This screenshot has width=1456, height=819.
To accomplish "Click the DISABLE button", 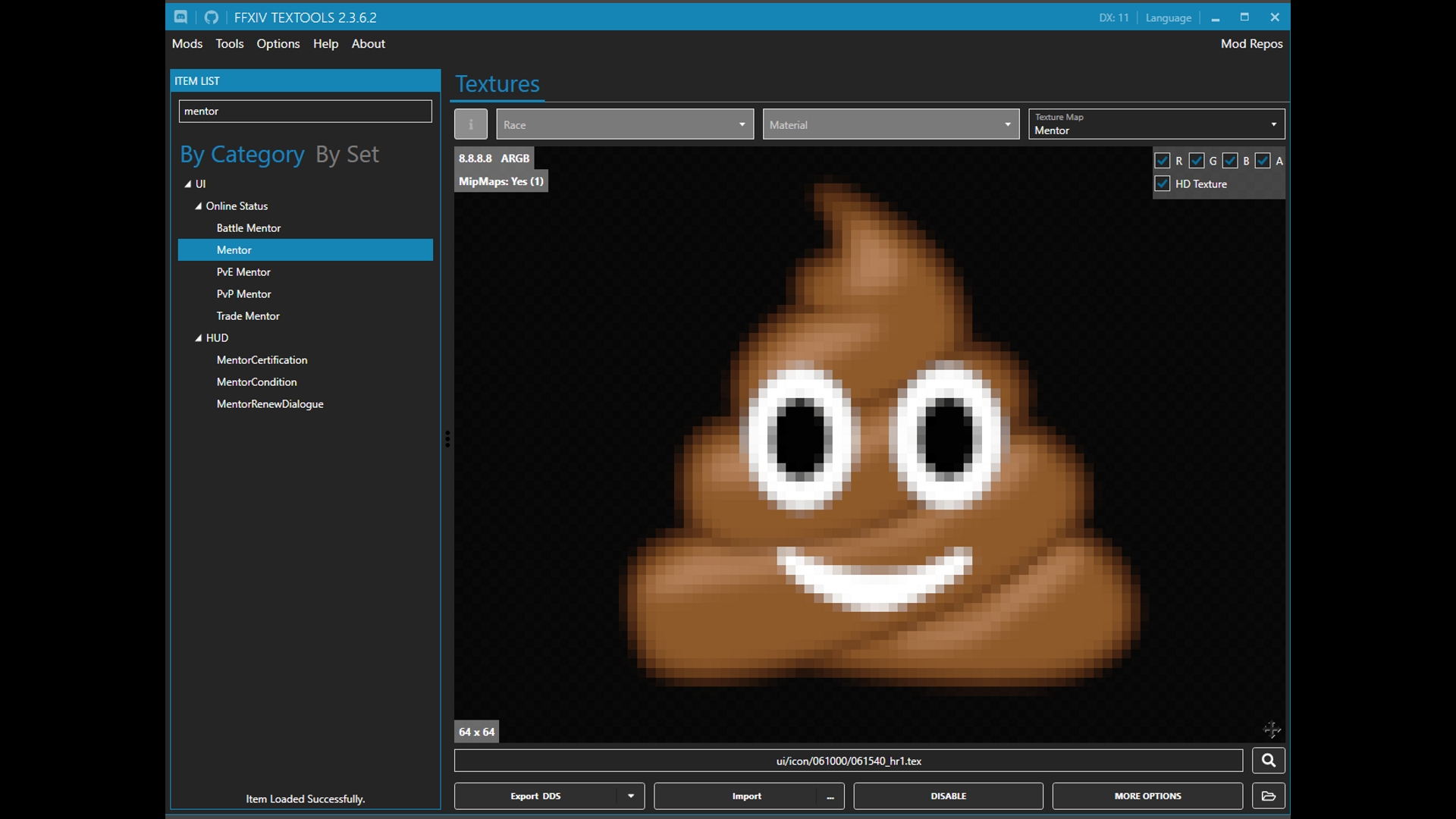I will 949,796.
